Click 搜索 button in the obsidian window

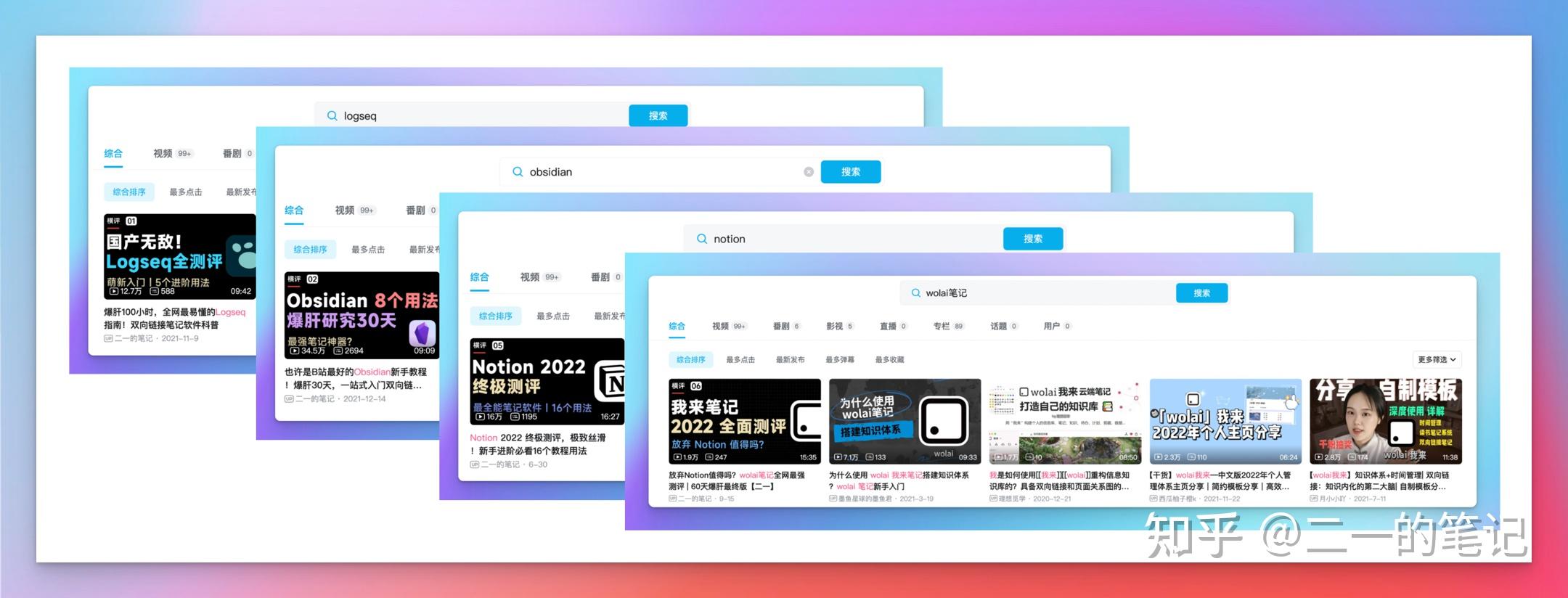tap(851, 172)
